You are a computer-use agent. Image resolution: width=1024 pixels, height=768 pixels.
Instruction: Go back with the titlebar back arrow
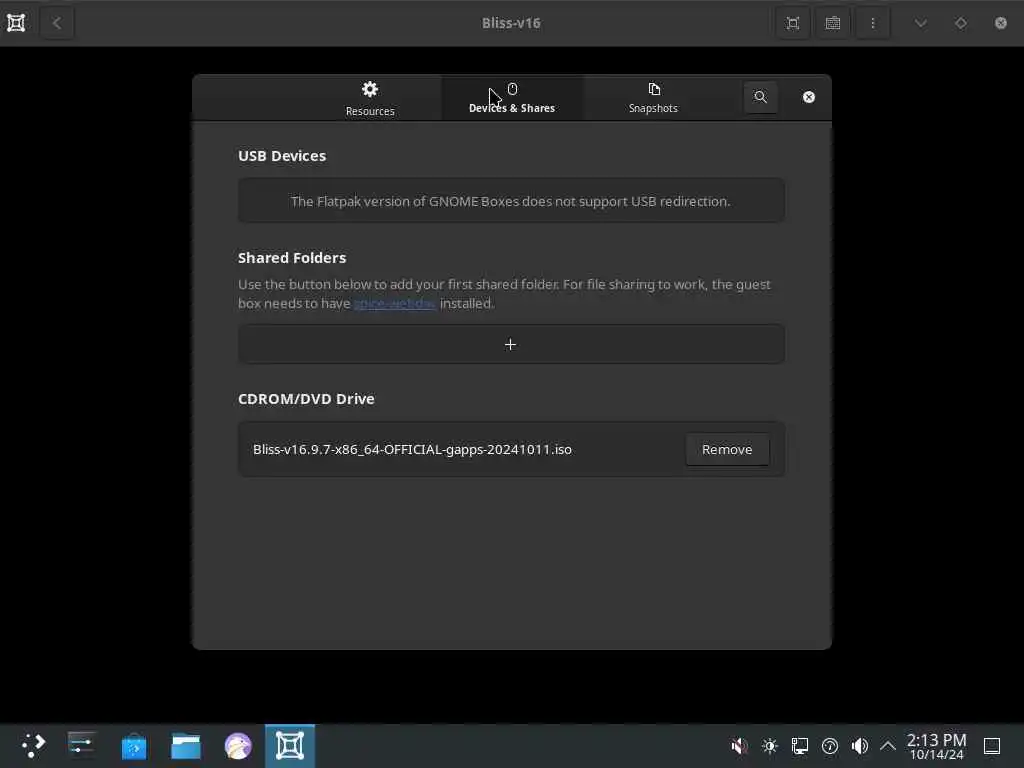[57, 23]
